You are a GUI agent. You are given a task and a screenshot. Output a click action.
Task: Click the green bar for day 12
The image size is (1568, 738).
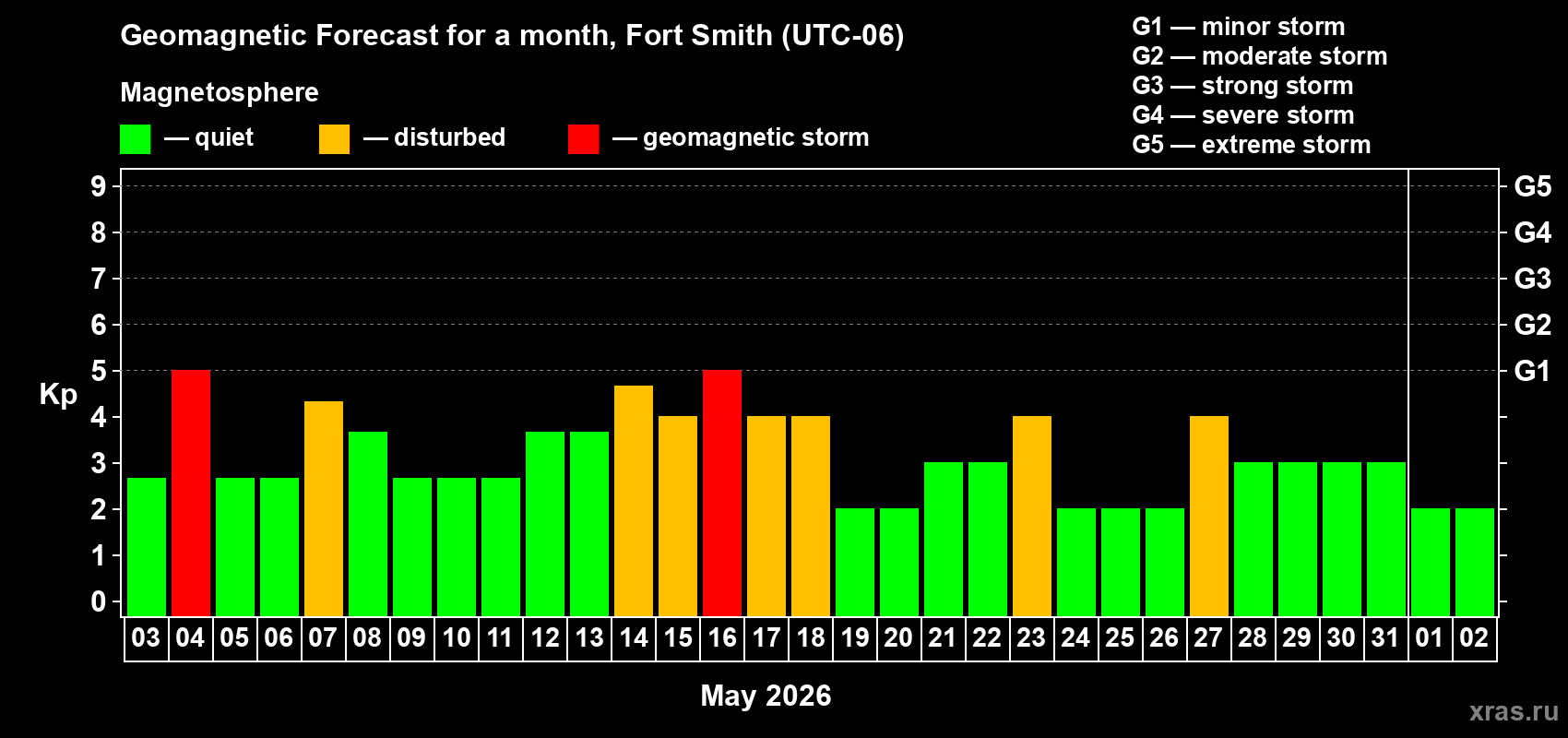pyautogui.click(x=545, y=524)
